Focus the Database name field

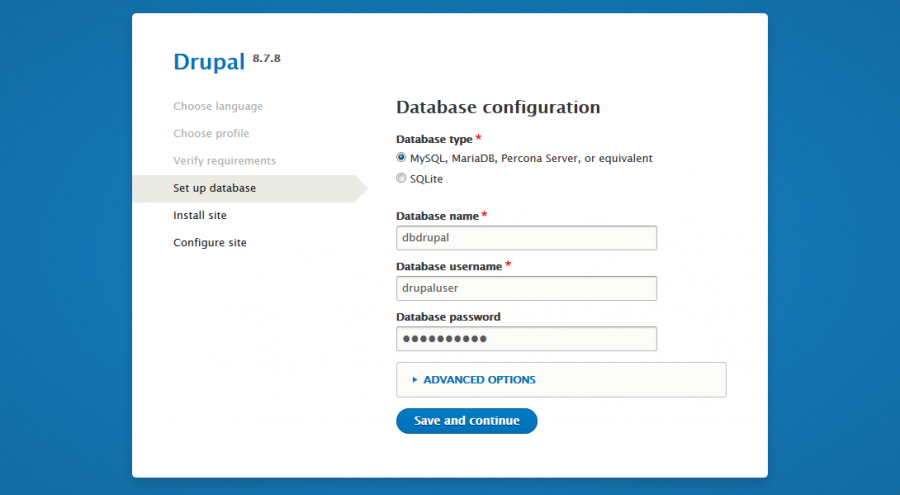[x=526, y=238]
